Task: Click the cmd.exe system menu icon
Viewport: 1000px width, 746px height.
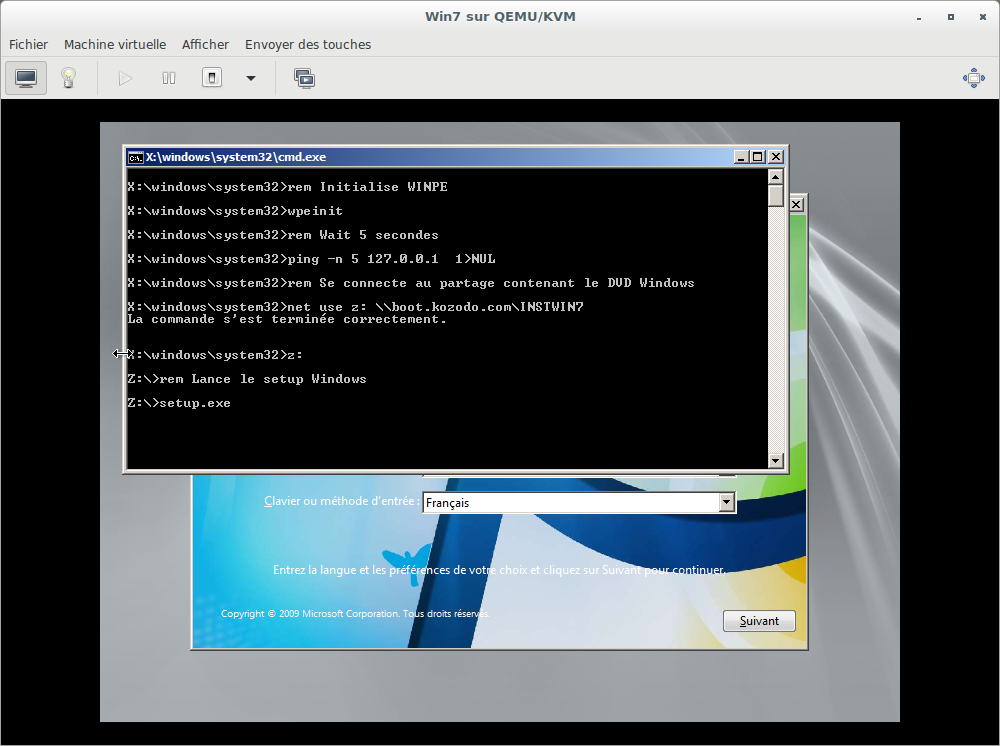Action: pyautogui.click(x=135, y=157)
